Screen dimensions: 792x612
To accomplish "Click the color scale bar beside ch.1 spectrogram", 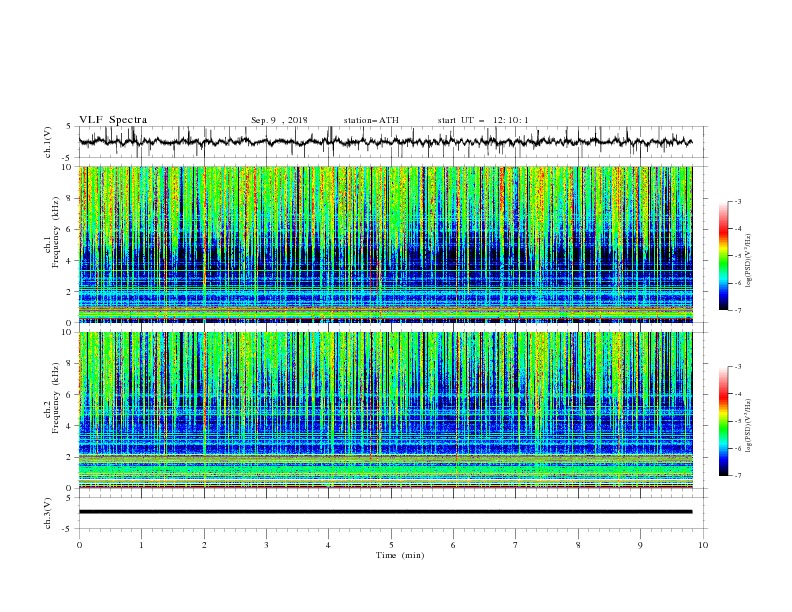I will coord(724,256).
